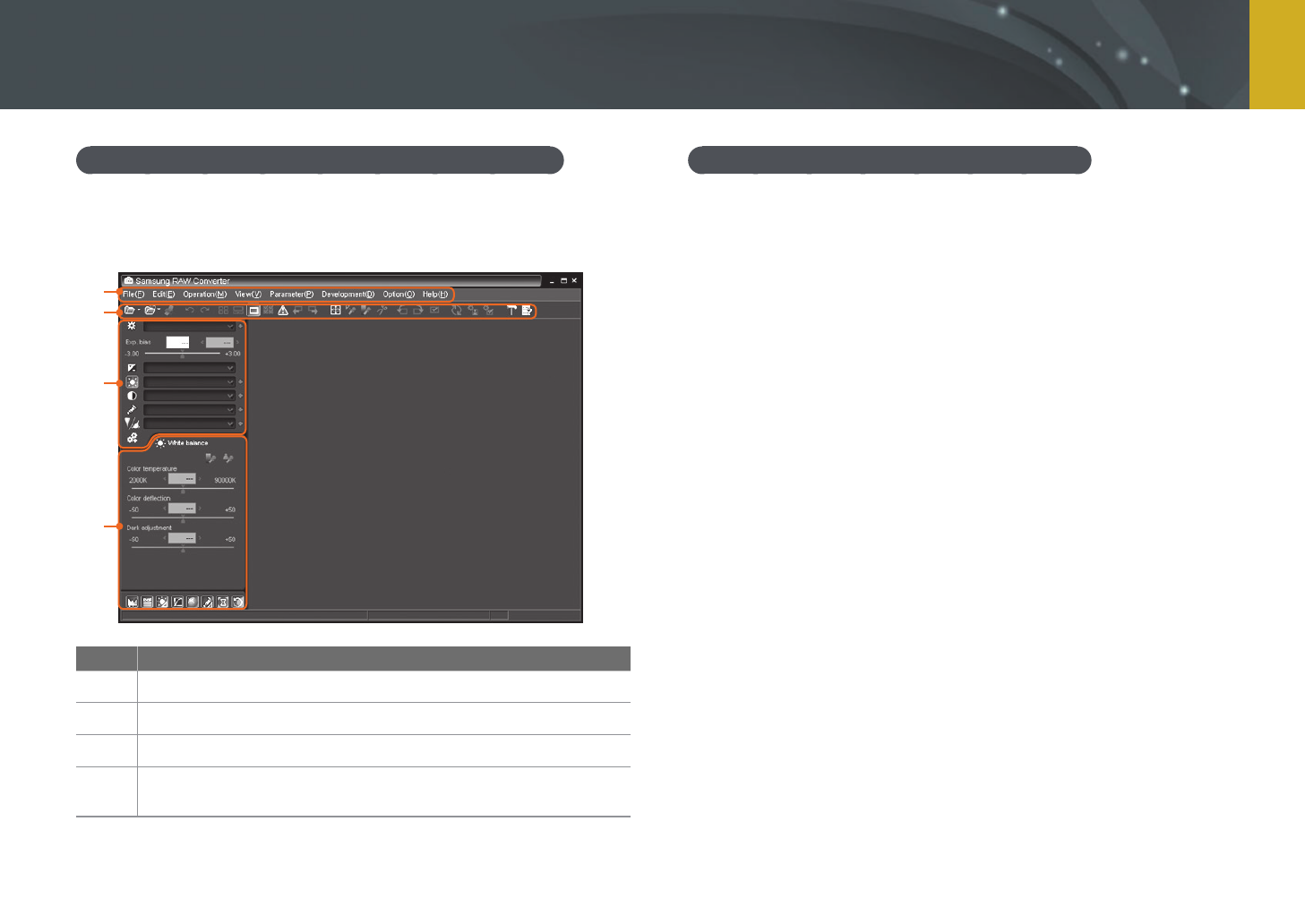Image resolution: width=1305 pixels, height=924 pixels.
Task: Open the File menu
Action: pyautogui.click(x=133, y=295)
